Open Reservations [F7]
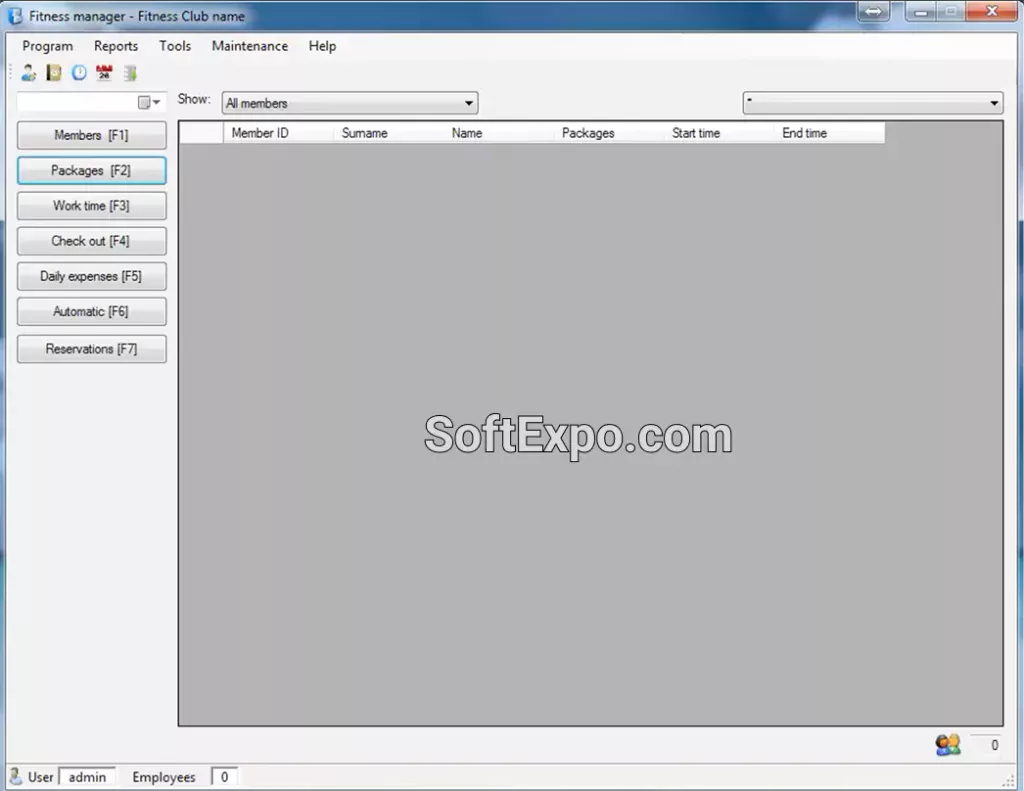1024x791 pixels. [x=91, y=348]
